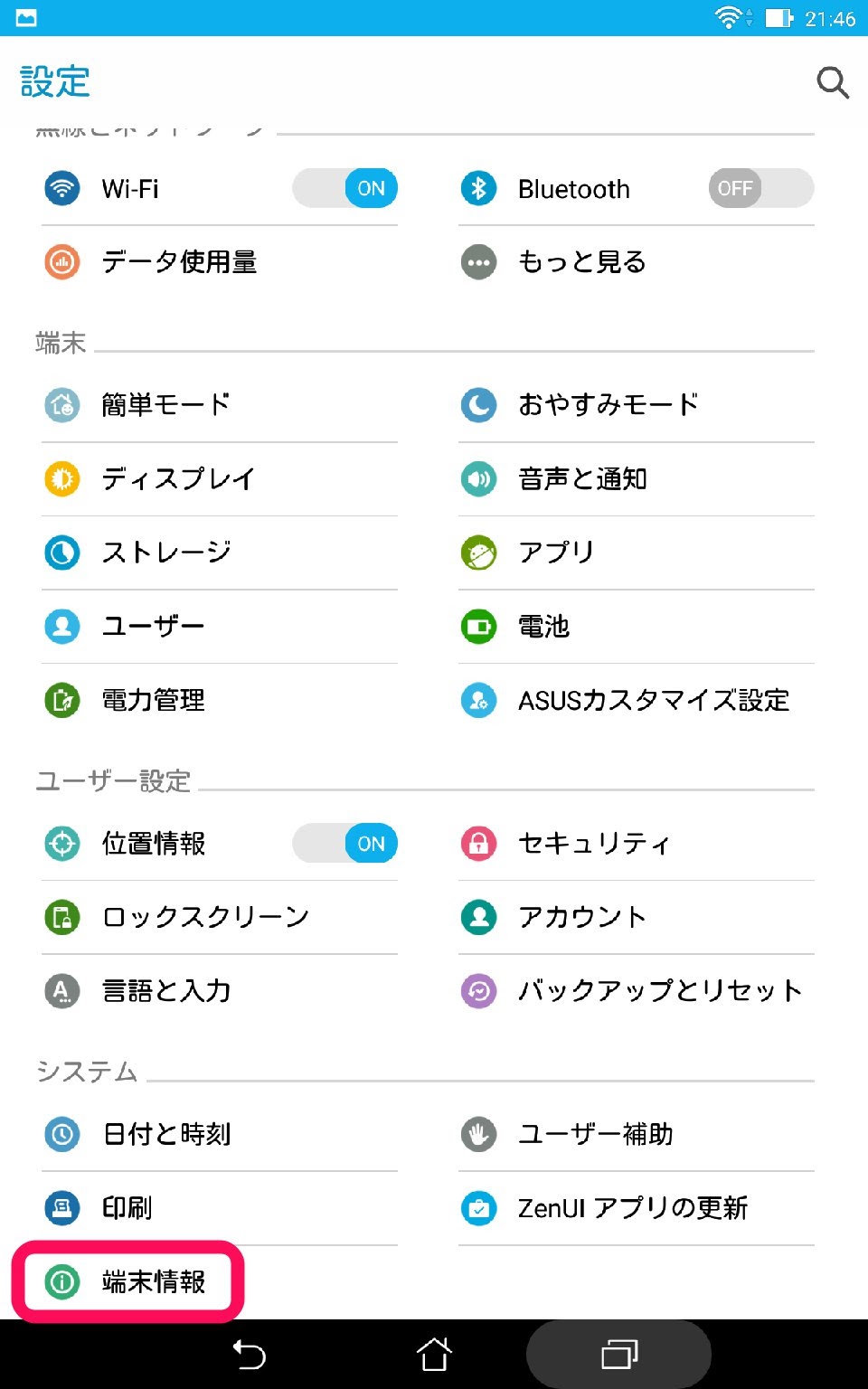Tap the おやすみモード moon icon
The height and width of the screenshot is (1389, 868).
click(x=478, y=404)
